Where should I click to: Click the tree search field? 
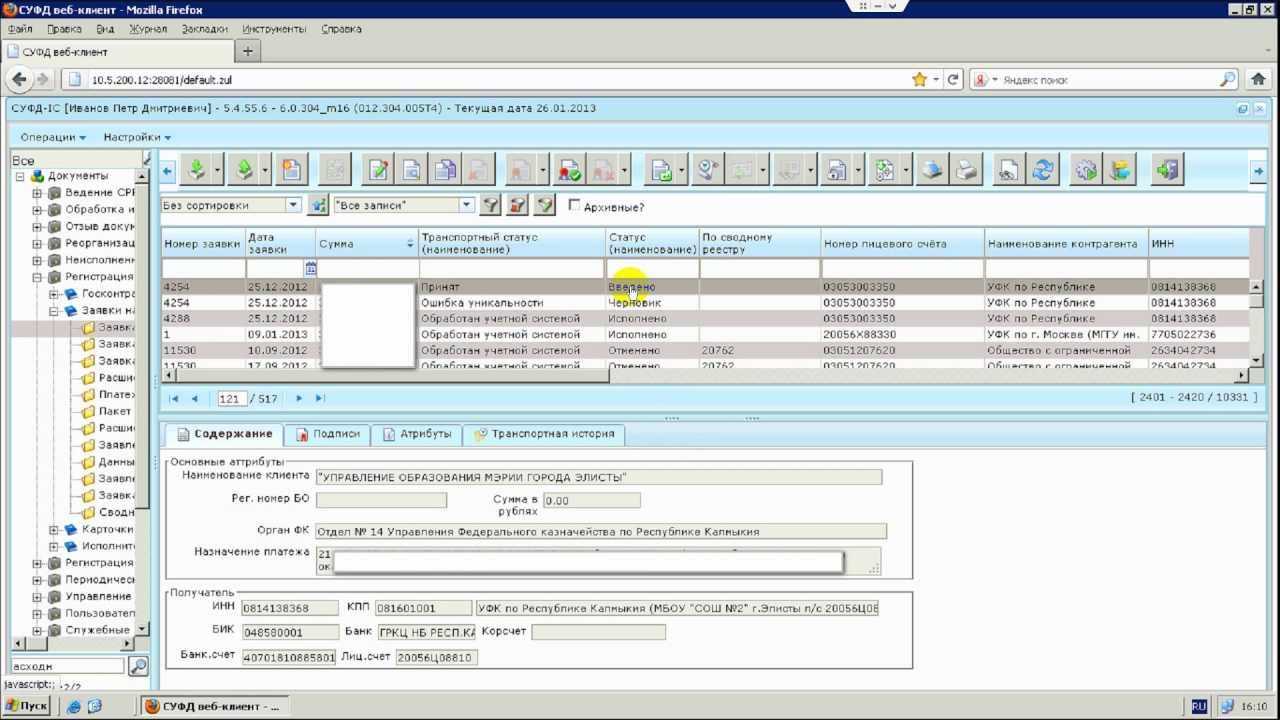coord(68,666)
